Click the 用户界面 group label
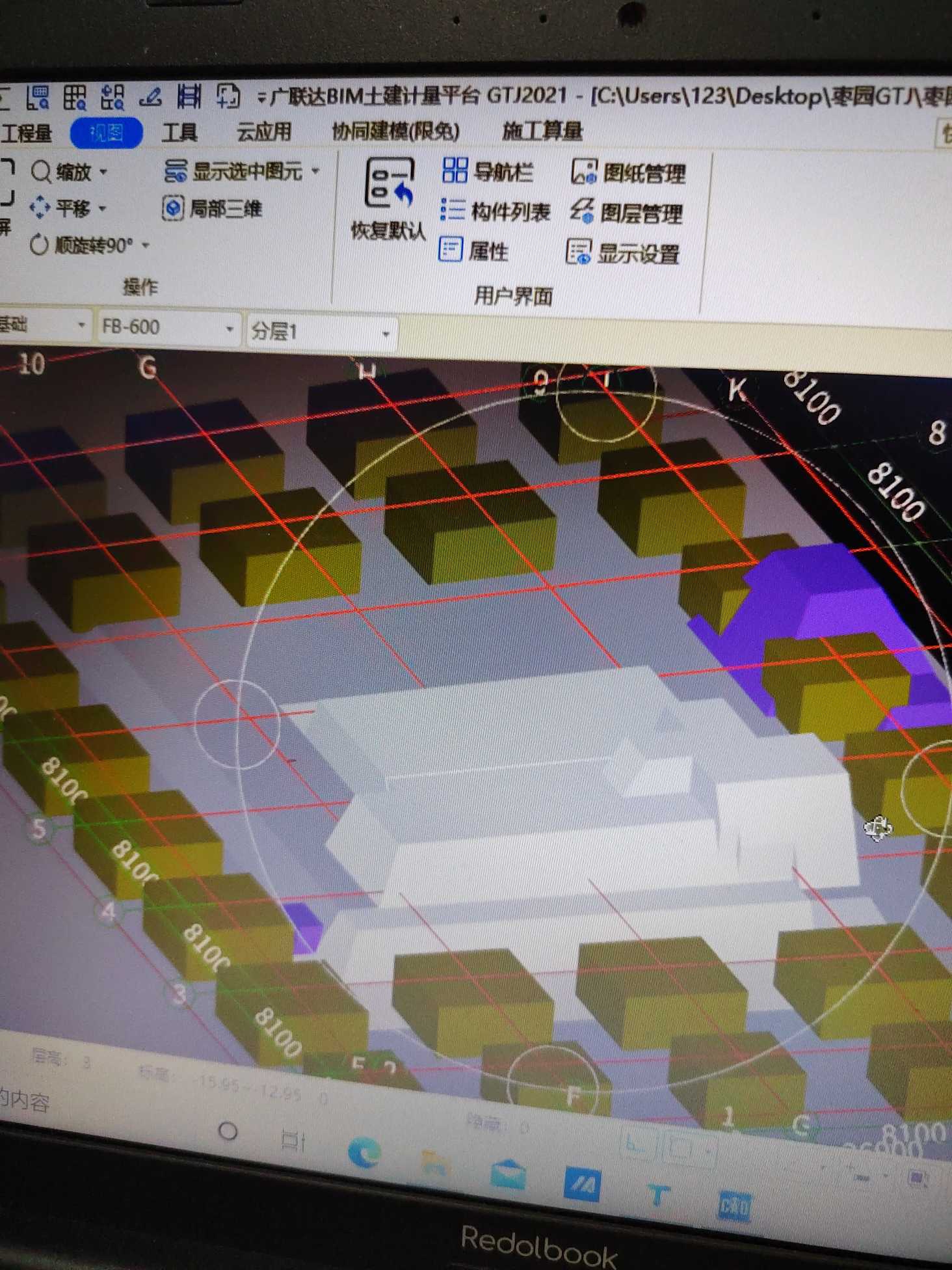Image resolution: width=952 pixels, height=1270 pixels. pos(513,296)
